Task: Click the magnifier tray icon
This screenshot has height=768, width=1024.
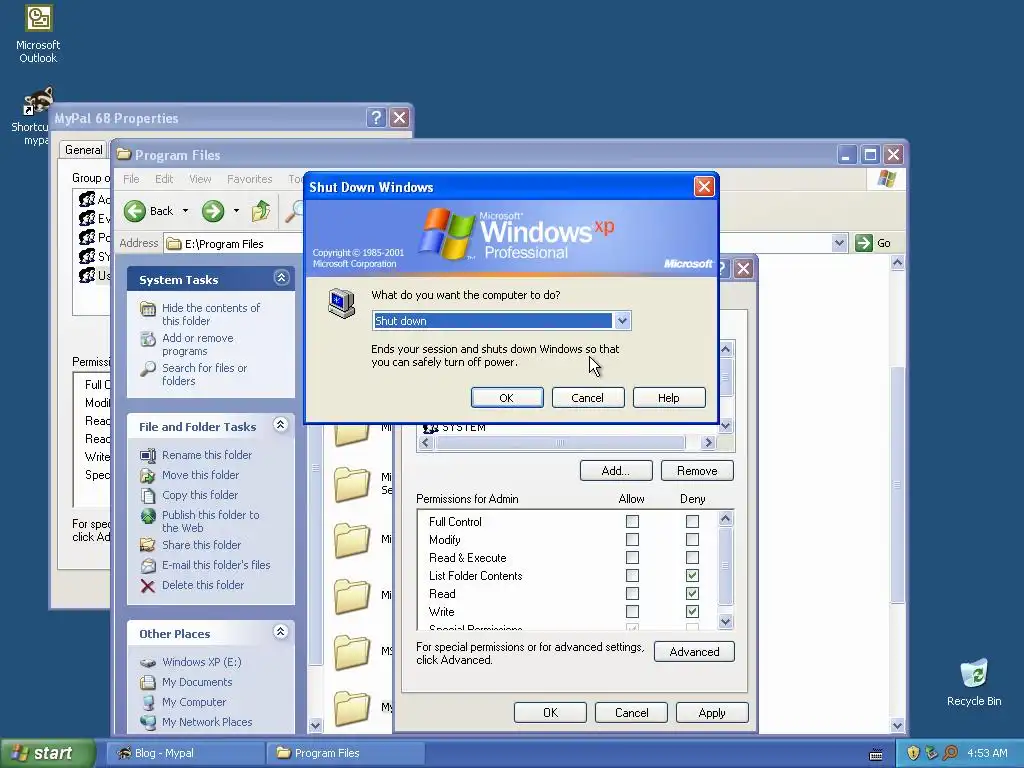Action: click(950, 753)
